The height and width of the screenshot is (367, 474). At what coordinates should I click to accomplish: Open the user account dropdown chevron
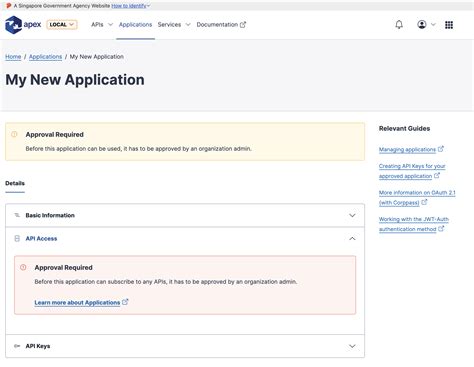point(433,25)
